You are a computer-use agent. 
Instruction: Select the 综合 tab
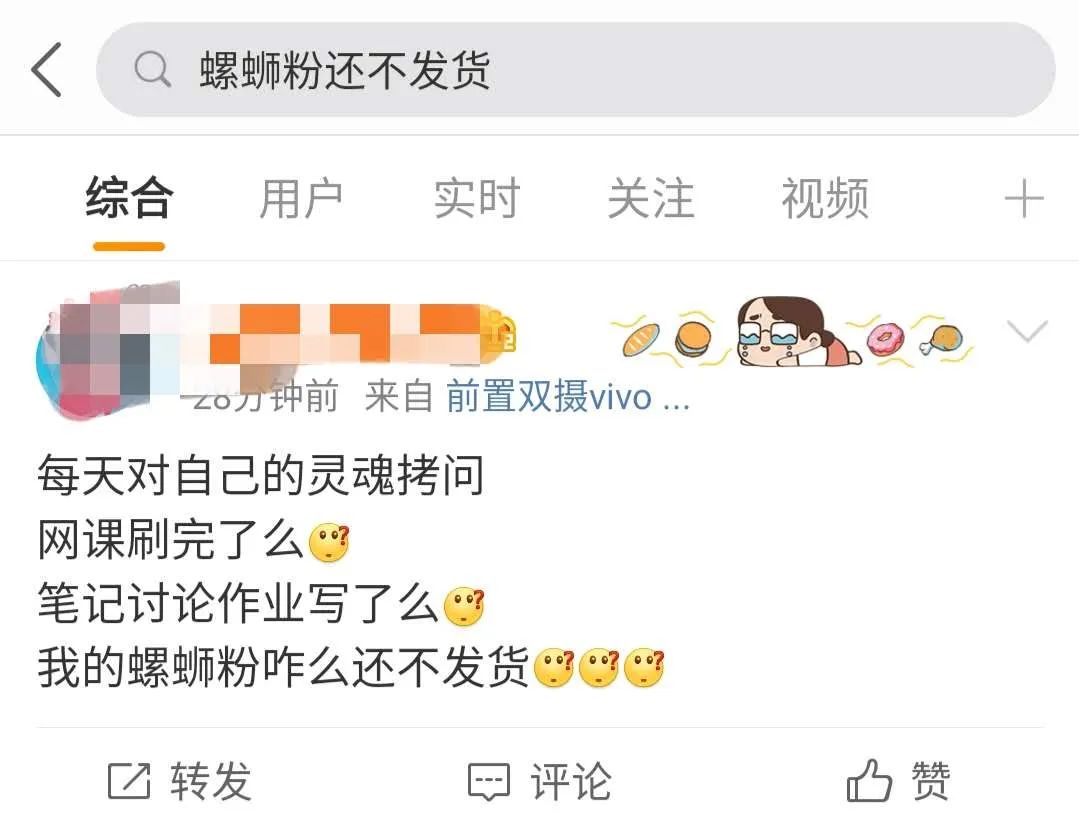pos(129,199)
